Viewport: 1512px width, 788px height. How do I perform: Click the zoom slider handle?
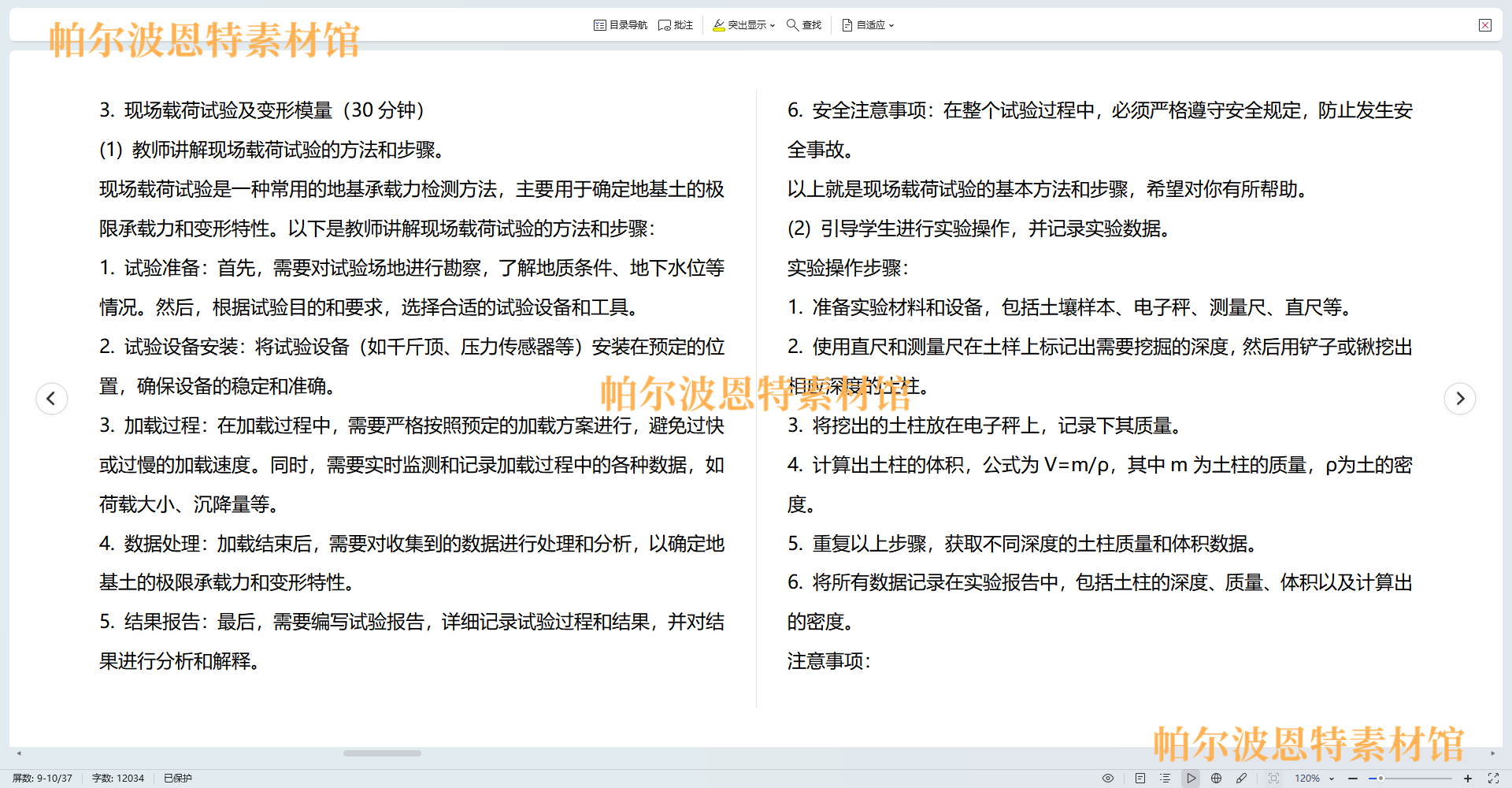click(x=1380, y=778)
